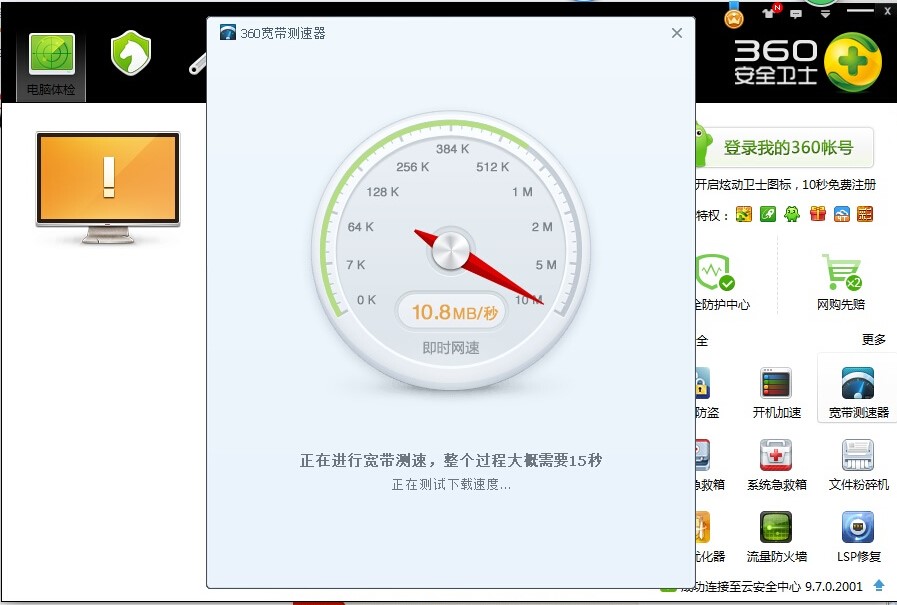The width and height of the screenshot is (897, 605).
Task: Click the 10.8MB/秒 speed readout
Action: [x=454, y=312]
